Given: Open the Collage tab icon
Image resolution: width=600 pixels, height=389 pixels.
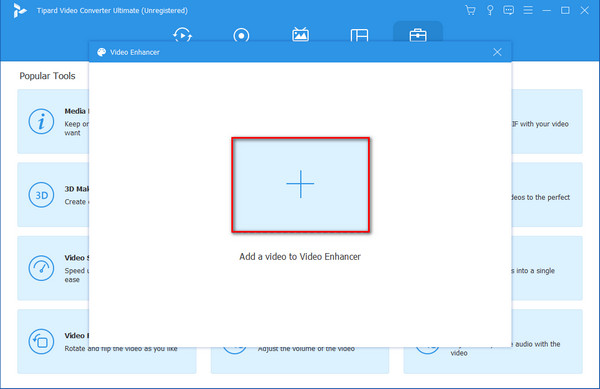Looking at the screenshot, I should [x=359, y=36].
